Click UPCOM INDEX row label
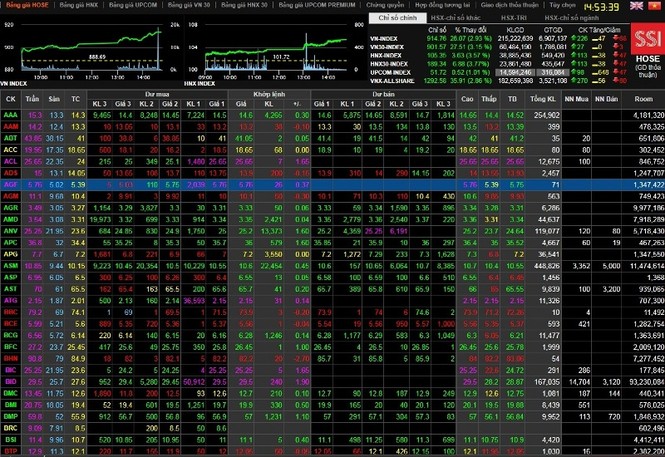This screenshot has width=665, height=457. [390, 72]
